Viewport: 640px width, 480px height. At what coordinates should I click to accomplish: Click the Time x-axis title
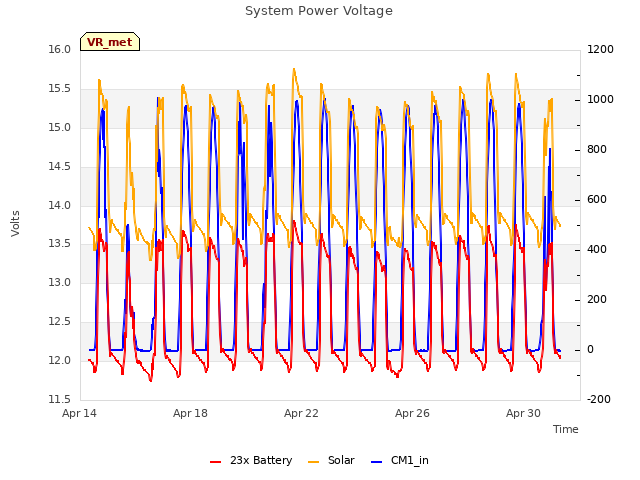click(x=566, y=429)
